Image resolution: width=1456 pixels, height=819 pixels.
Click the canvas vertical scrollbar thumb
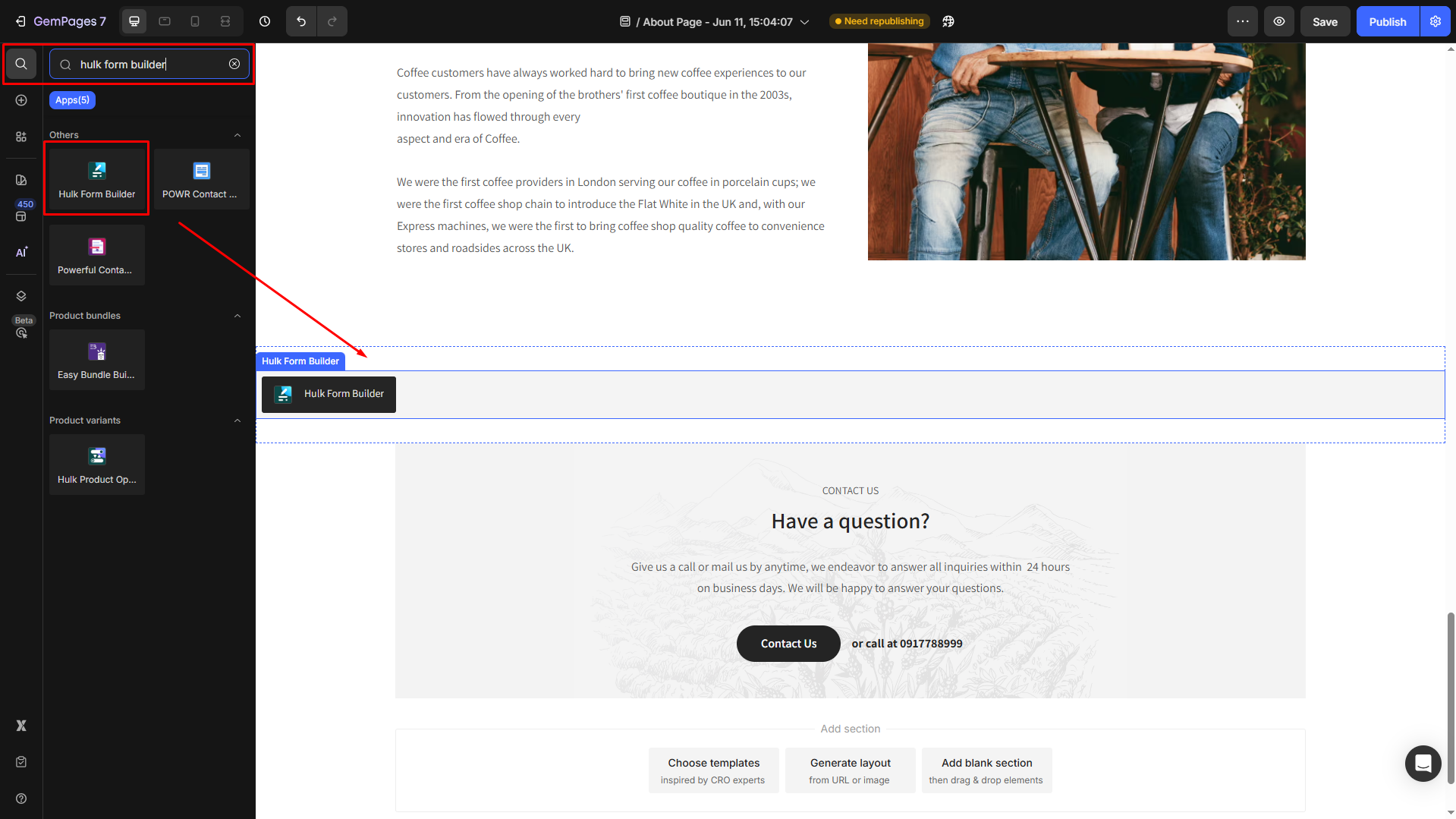1451,698
